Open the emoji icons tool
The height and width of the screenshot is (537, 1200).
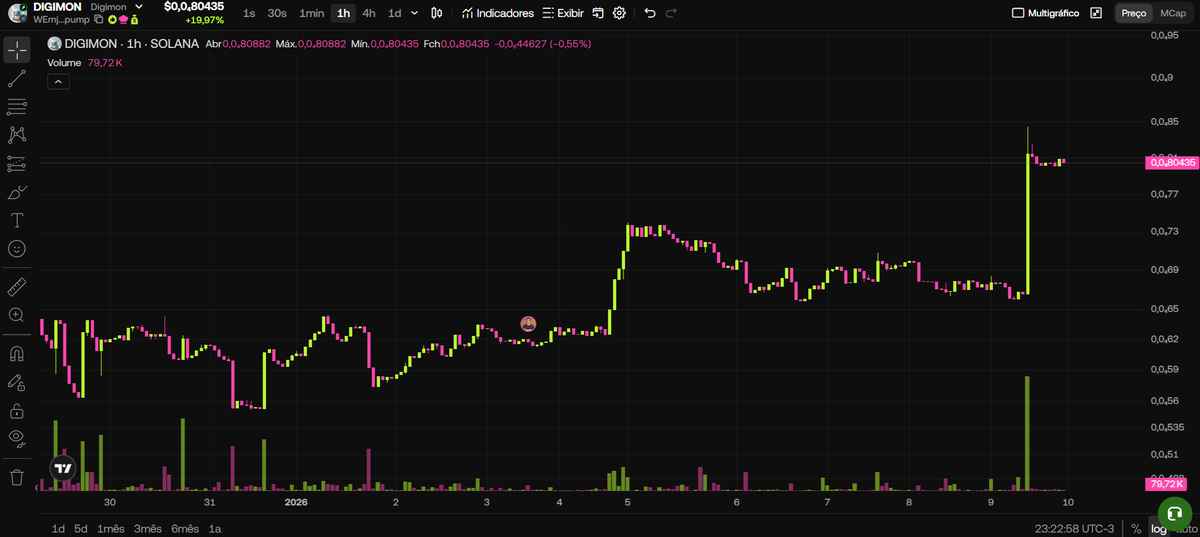tap(17, 248)
